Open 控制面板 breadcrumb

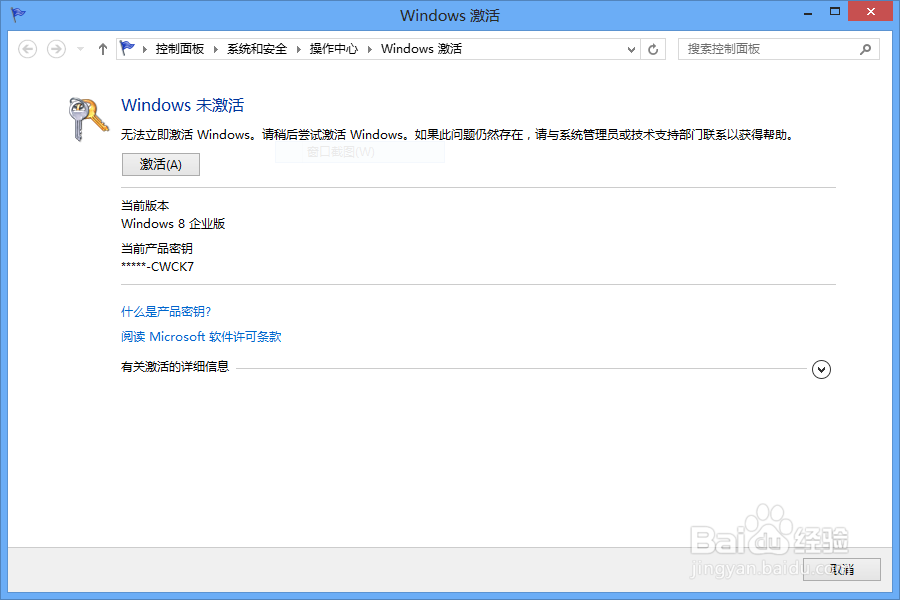[180, 49]
